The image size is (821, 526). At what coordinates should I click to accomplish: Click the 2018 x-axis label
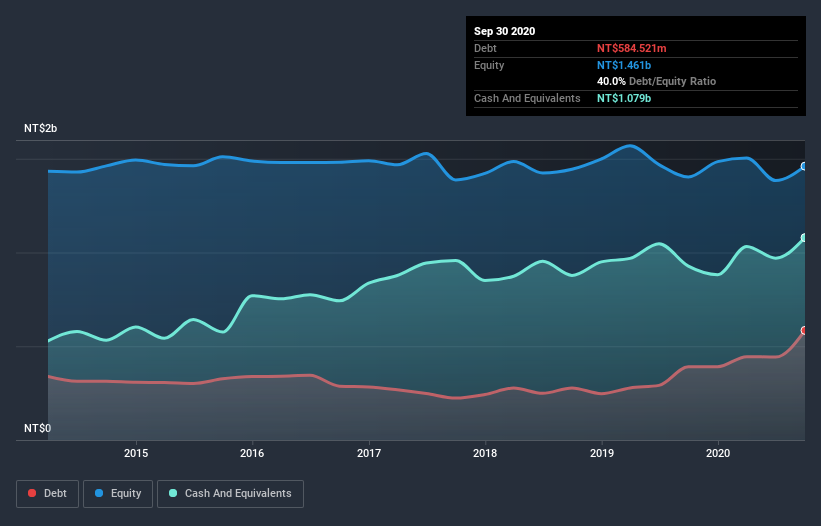pos(485,453)
